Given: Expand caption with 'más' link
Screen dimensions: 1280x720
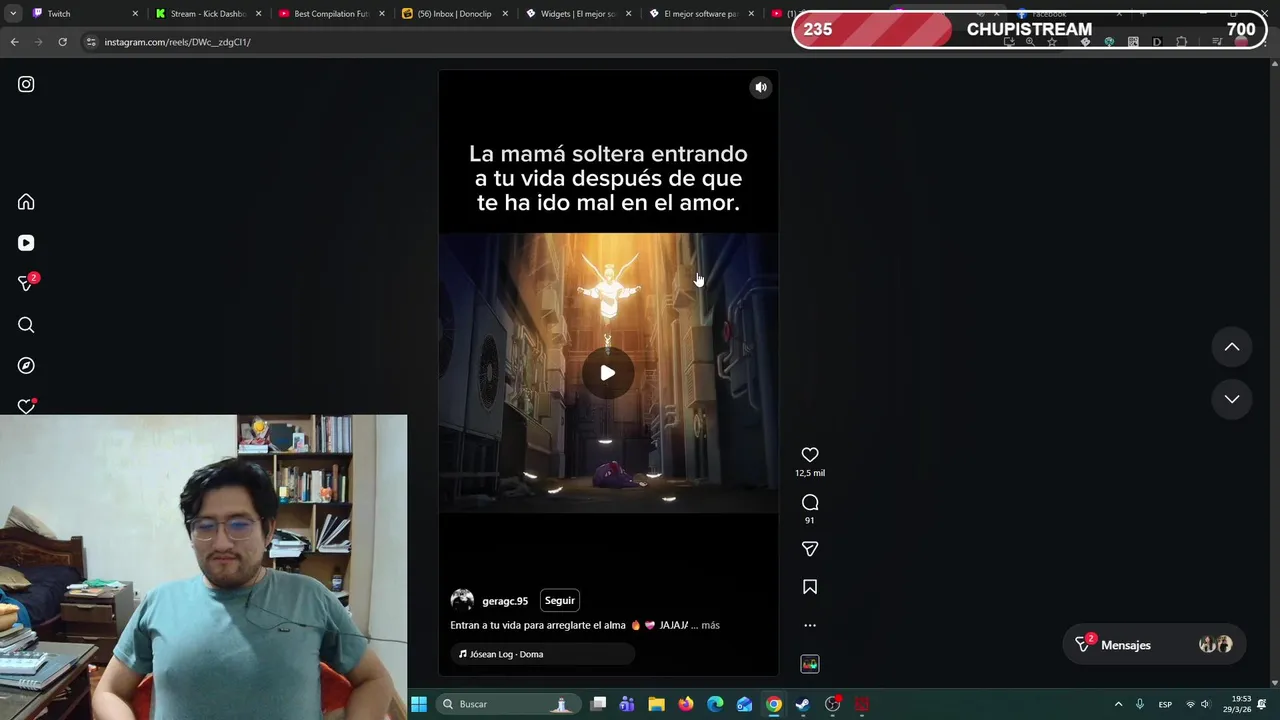Looking at the screenshot, I should pyautogui.click(x=710, y=625).
